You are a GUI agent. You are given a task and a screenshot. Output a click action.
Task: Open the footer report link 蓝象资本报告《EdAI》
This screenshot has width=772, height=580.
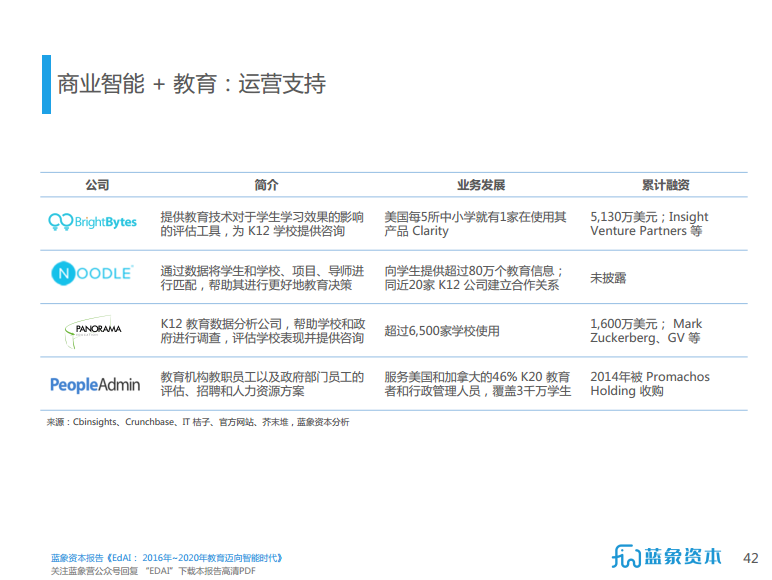[x=166, y=558]
